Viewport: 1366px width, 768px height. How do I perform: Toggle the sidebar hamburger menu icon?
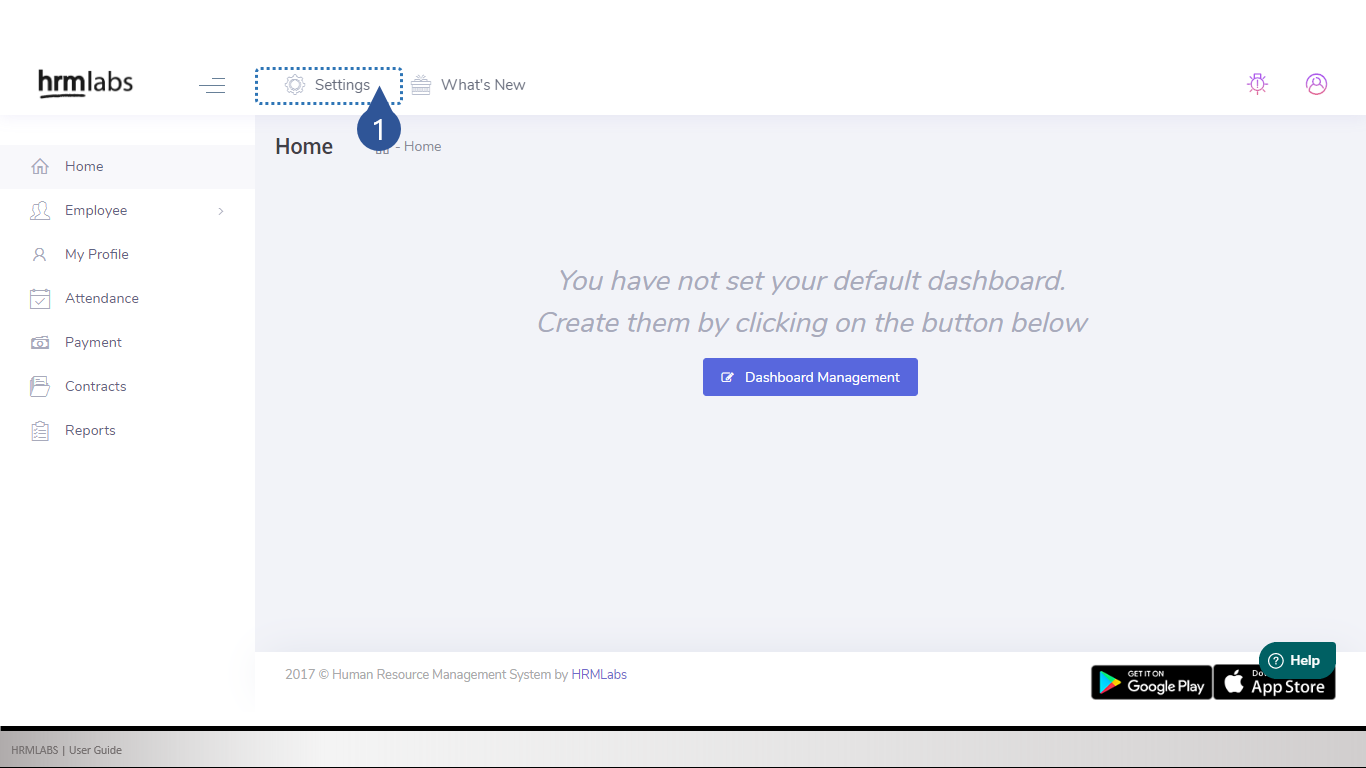[212, 85]
